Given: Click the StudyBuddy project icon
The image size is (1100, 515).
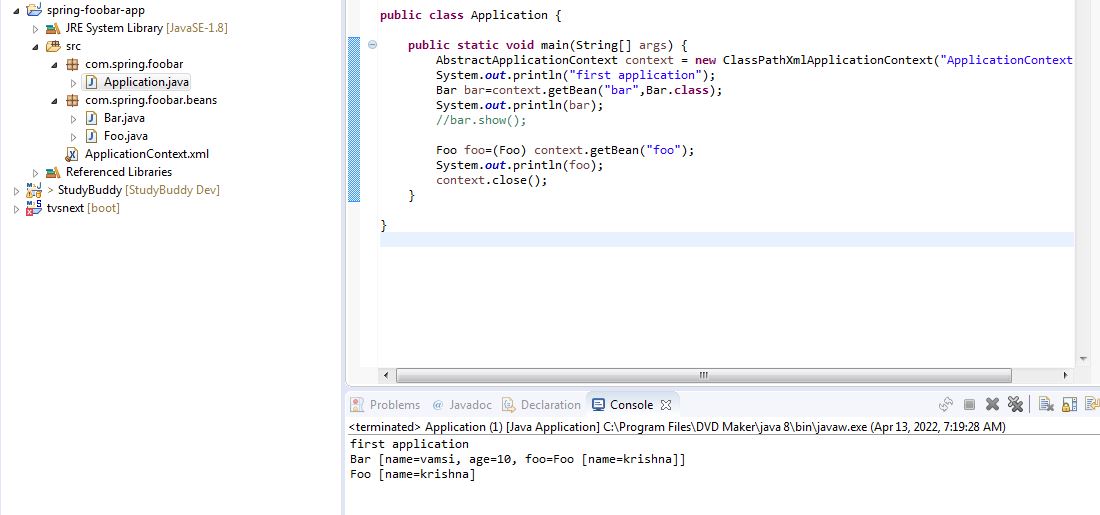Looking at the screenshot, I should [x=34, y=190].
